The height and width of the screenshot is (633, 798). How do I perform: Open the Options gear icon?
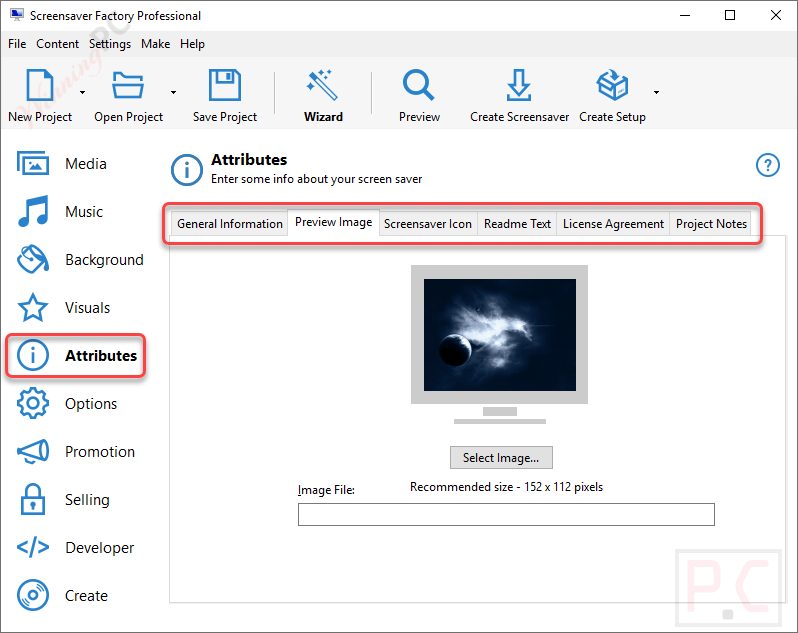(x=33, y=403)
